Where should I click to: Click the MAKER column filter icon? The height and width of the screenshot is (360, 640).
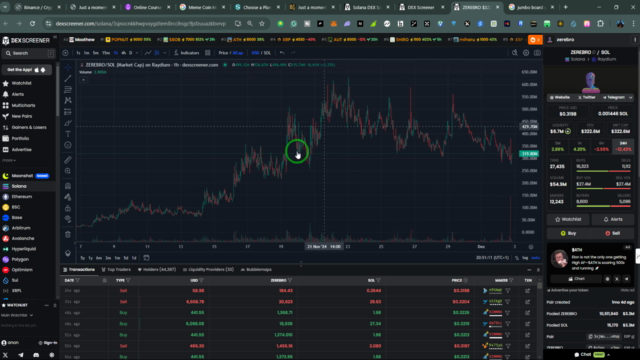pos(511,280)
